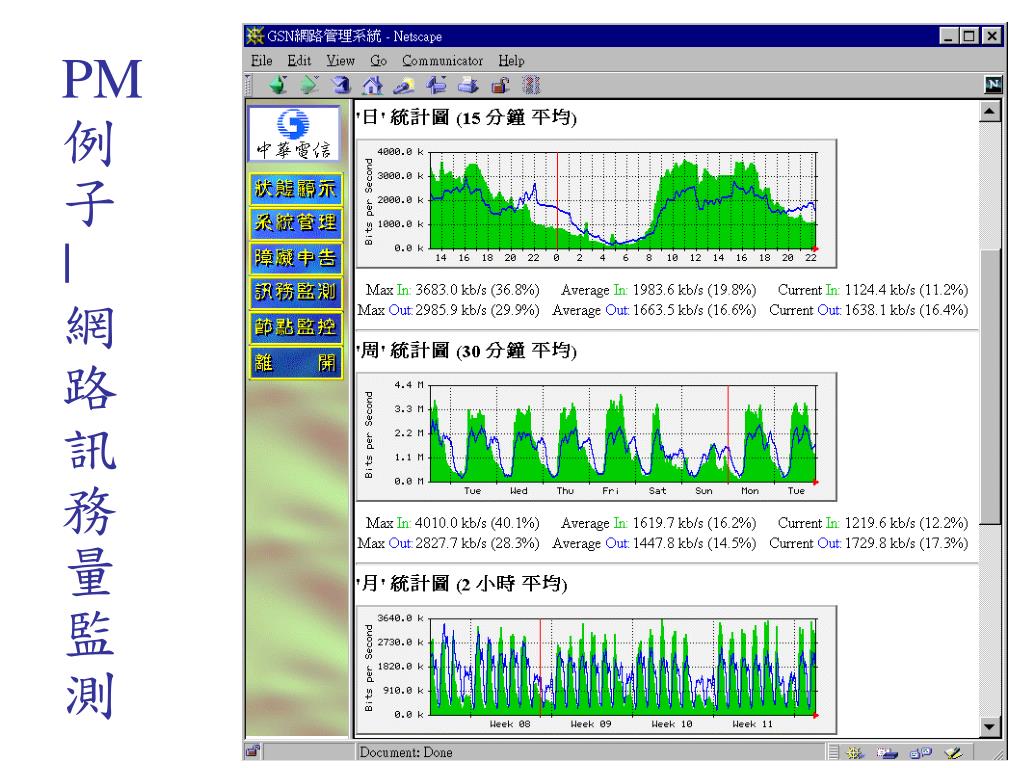
Task: Open the Guide toolbar icon
Action: 436,85
